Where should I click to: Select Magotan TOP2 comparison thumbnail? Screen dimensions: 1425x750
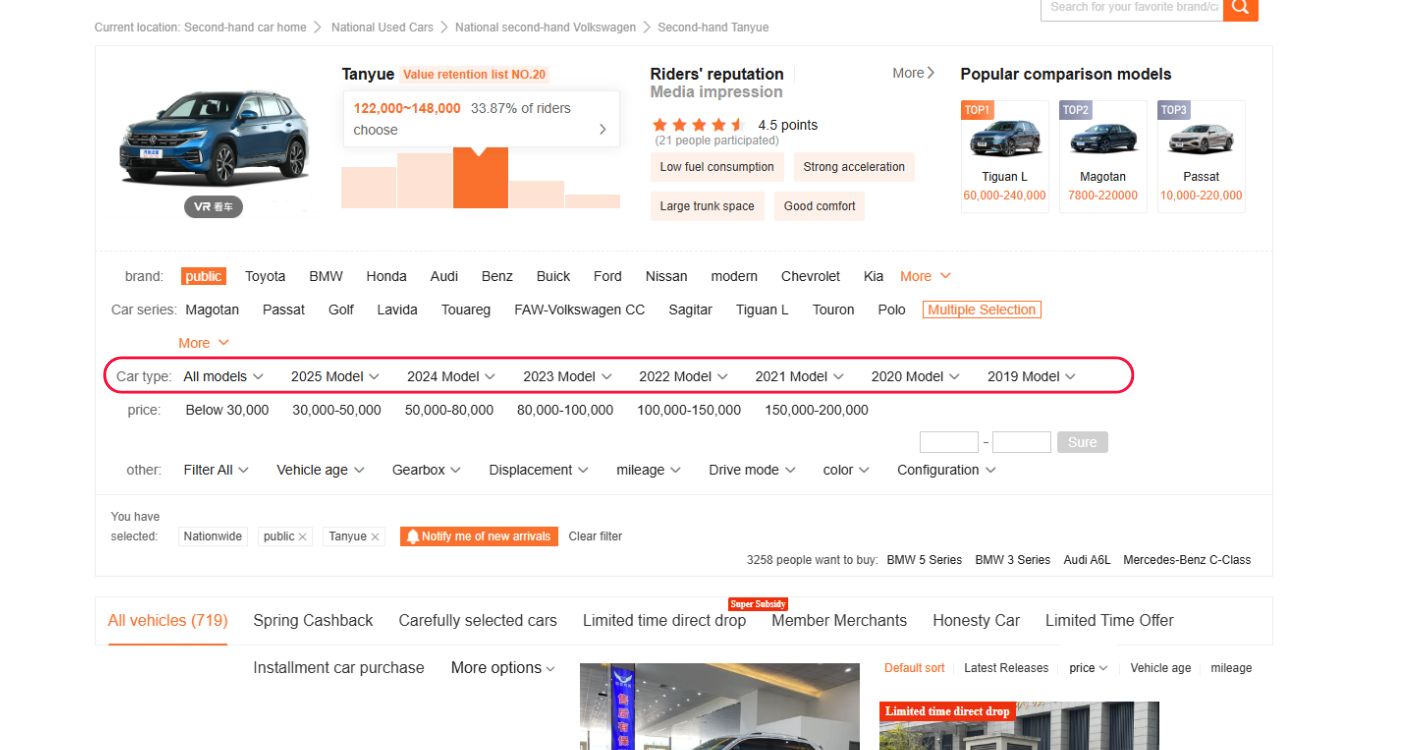pos(1103,137)
